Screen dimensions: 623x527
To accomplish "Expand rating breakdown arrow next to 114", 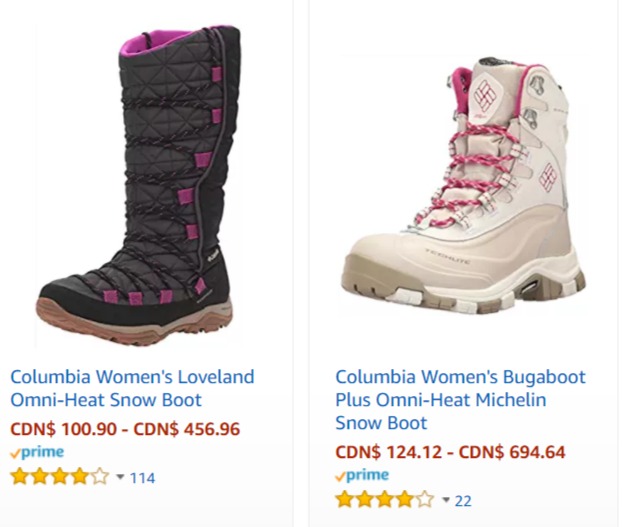I will tap(120, 477).
